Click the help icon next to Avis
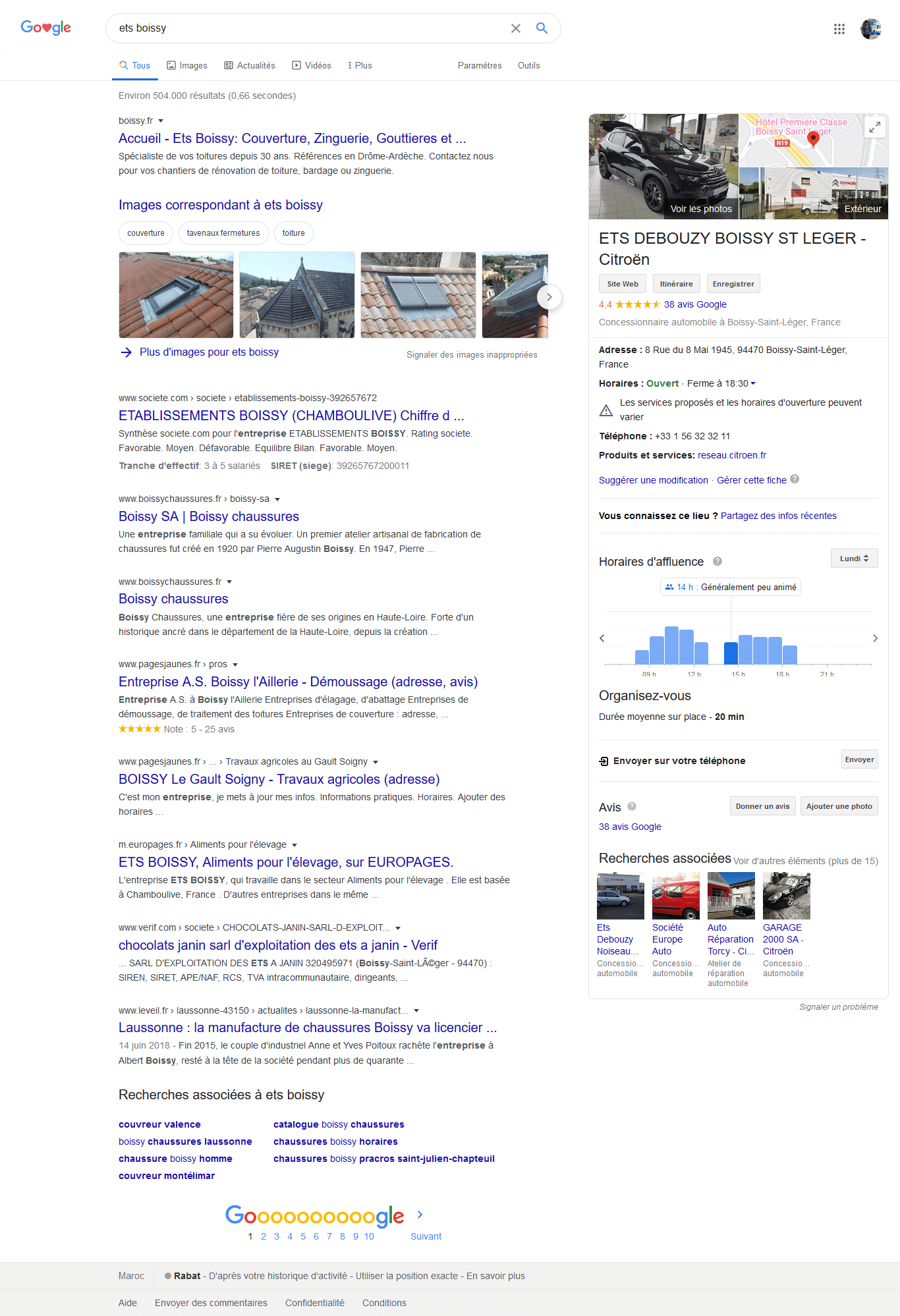Screen dimensions: 900x1316 pyautogui.click(x=632, y=806)
